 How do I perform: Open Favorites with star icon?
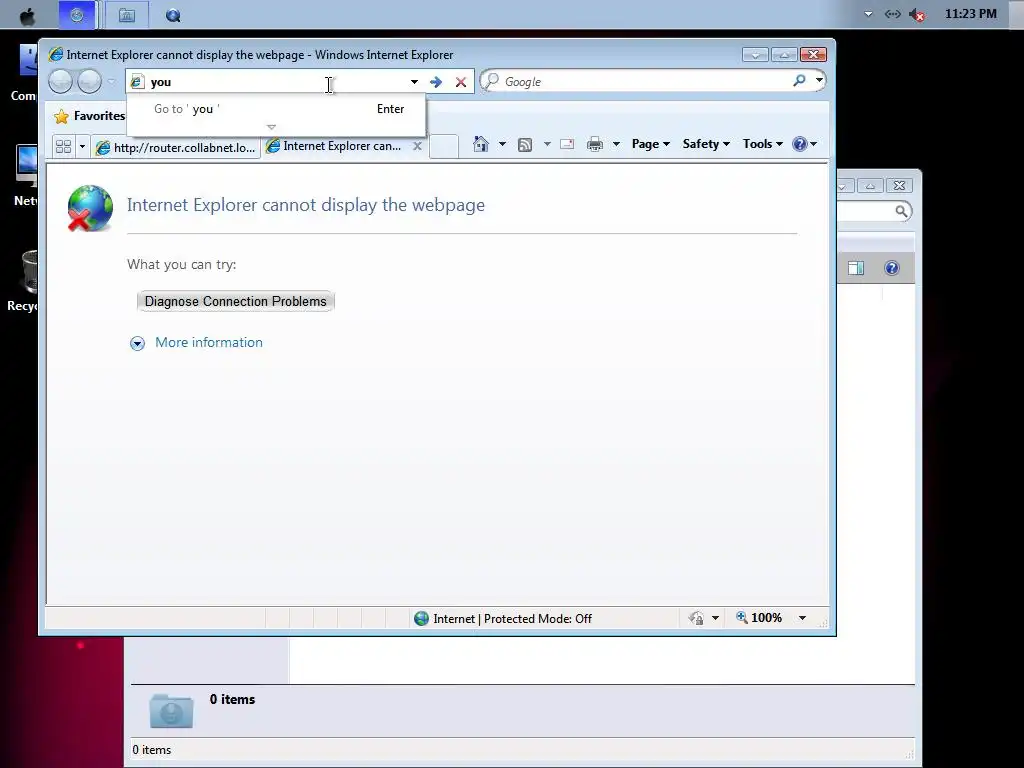[89, 116]
